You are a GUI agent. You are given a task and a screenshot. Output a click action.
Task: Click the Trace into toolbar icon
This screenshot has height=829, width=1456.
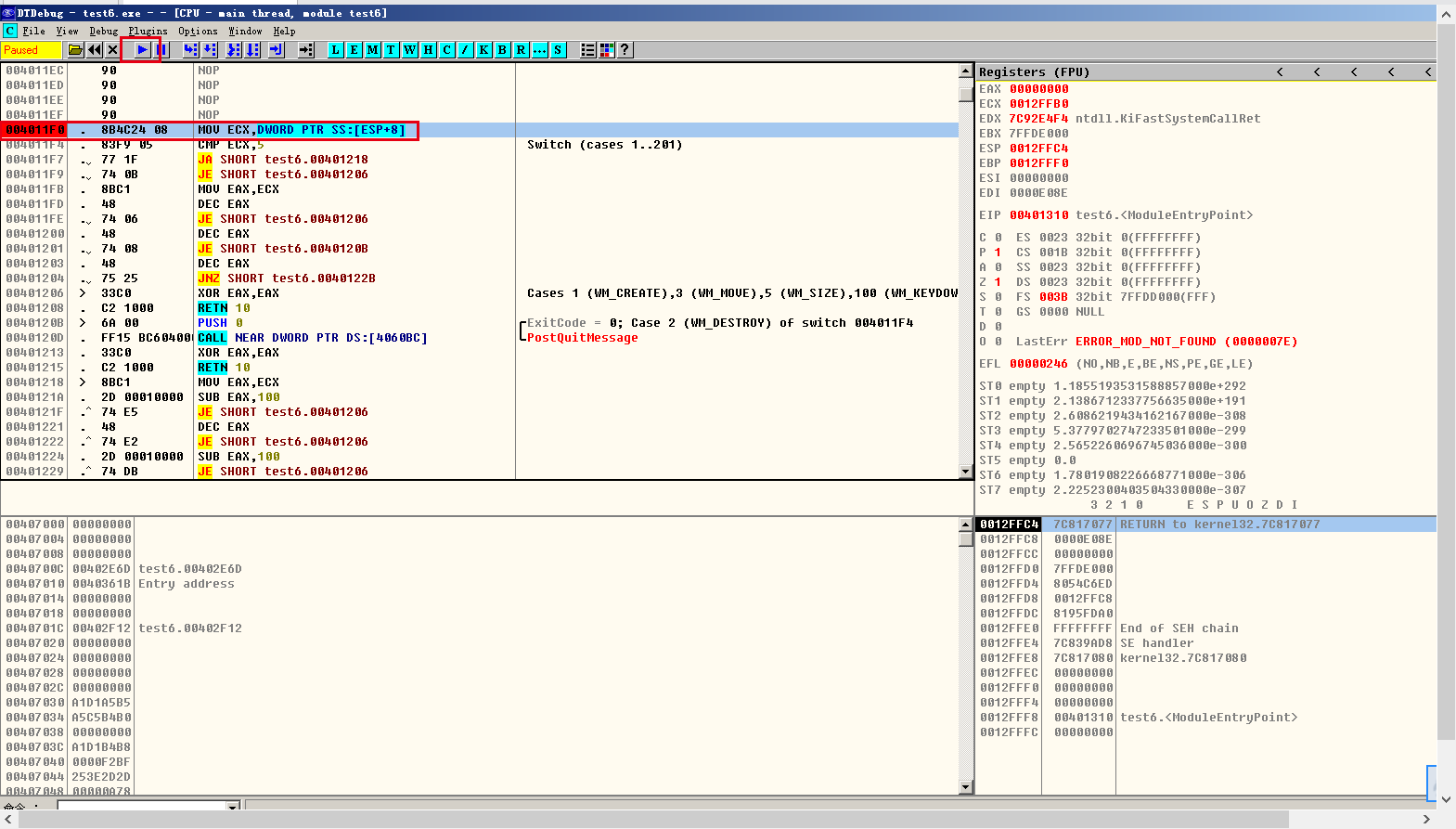click(x=234, y=50)
